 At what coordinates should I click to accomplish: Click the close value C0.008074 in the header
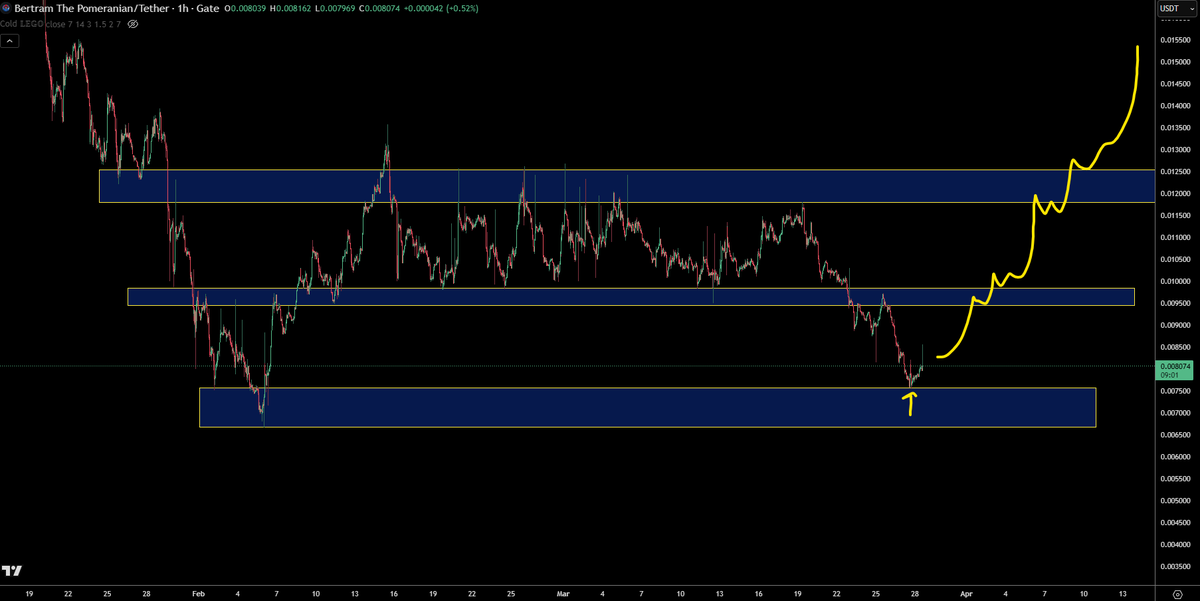pyautogui.click(x=377, y=9)
